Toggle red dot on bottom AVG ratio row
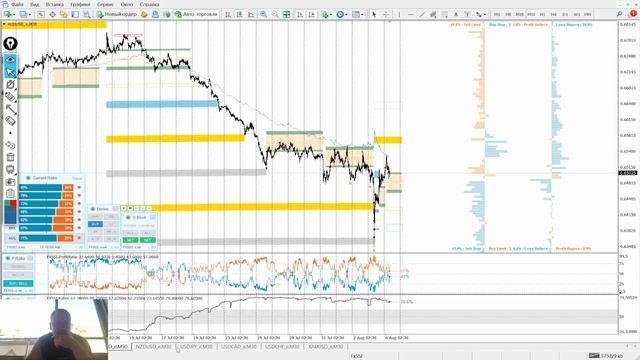 [79, 238]
